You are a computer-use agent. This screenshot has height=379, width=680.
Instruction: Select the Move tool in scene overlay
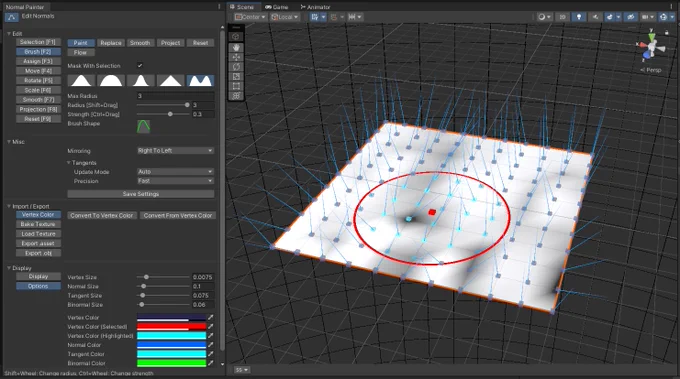point(236,57)
